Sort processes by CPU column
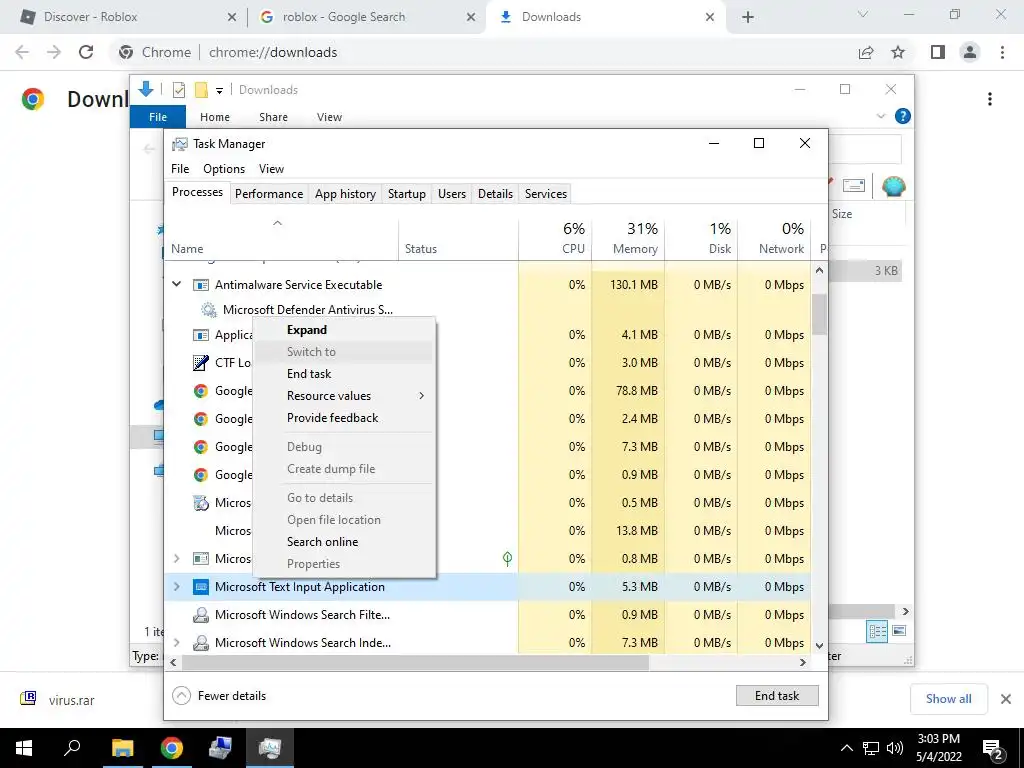Screen dimensions: 1024x768 555,238
